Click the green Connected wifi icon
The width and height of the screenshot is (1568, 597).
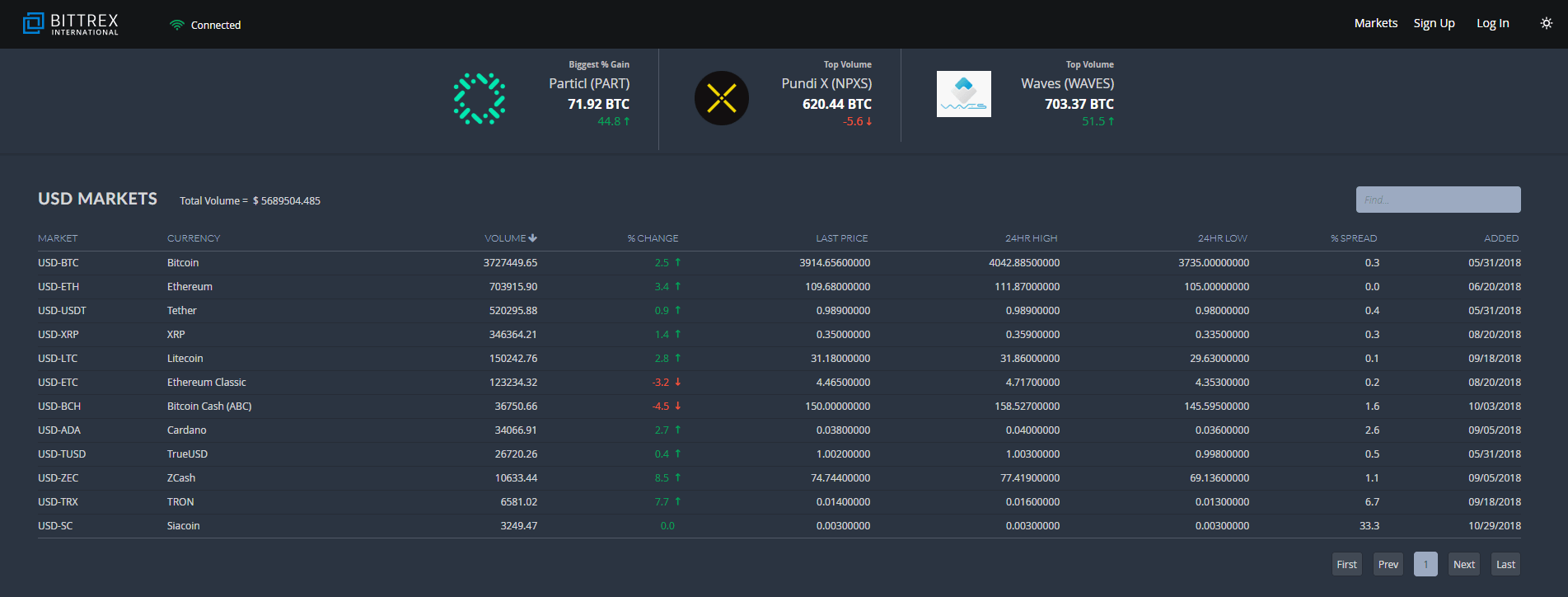tap(176, 25)
